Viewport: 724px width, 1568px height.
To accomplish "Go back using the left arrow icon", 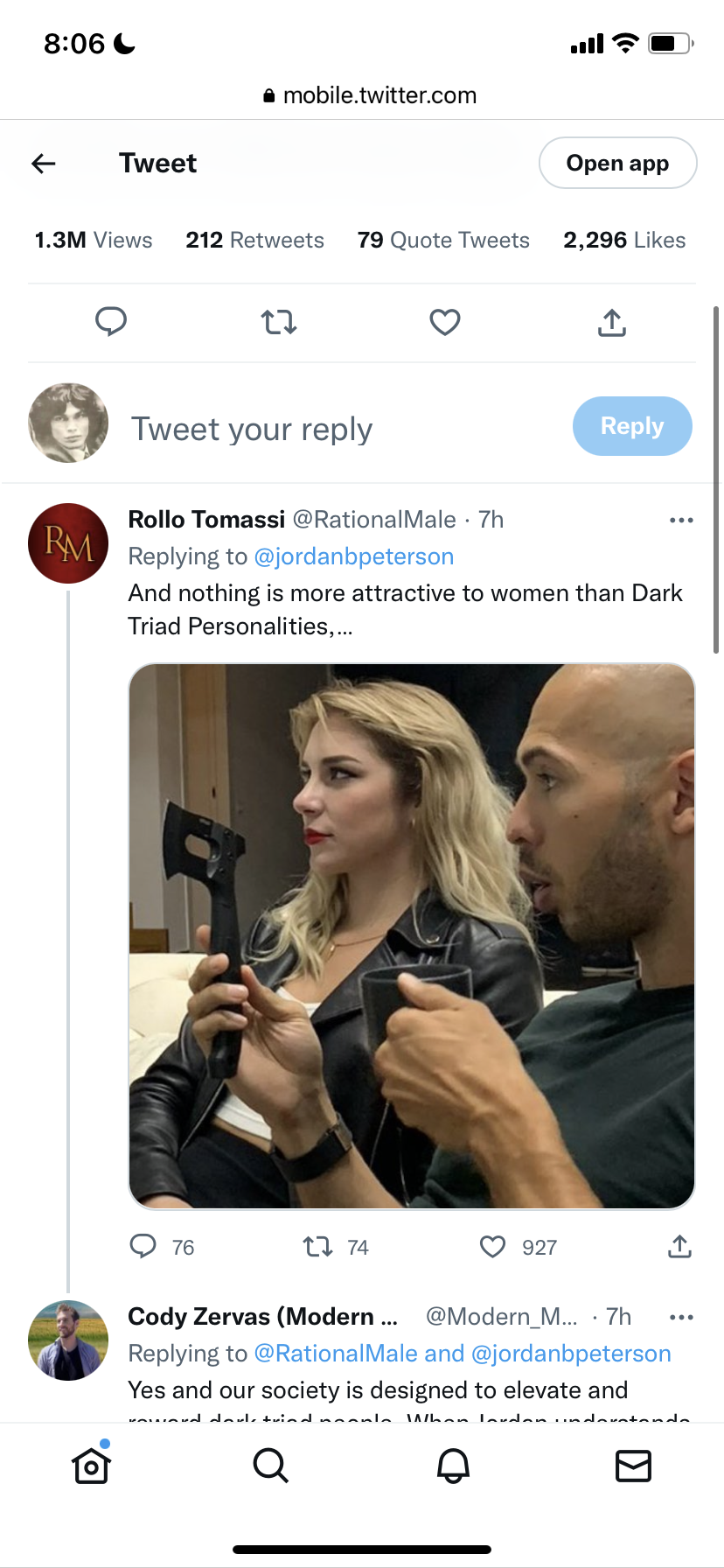I will 44,163.
